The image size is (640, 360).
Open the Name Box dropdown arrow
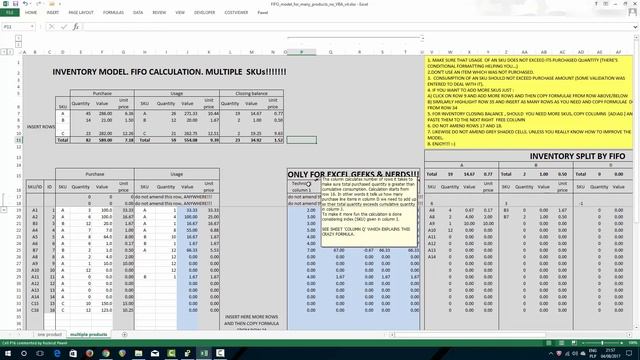[32, 27]
